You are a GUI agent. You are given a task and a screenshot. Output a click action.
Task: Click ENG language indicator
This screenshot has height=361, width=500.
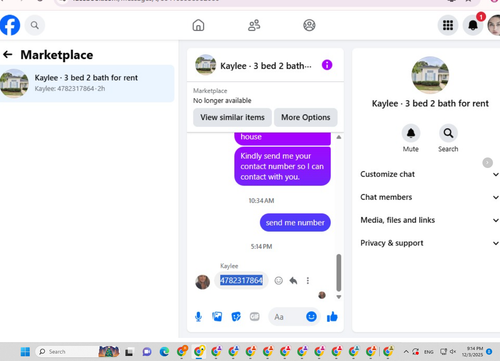click(x=429, y=352)
